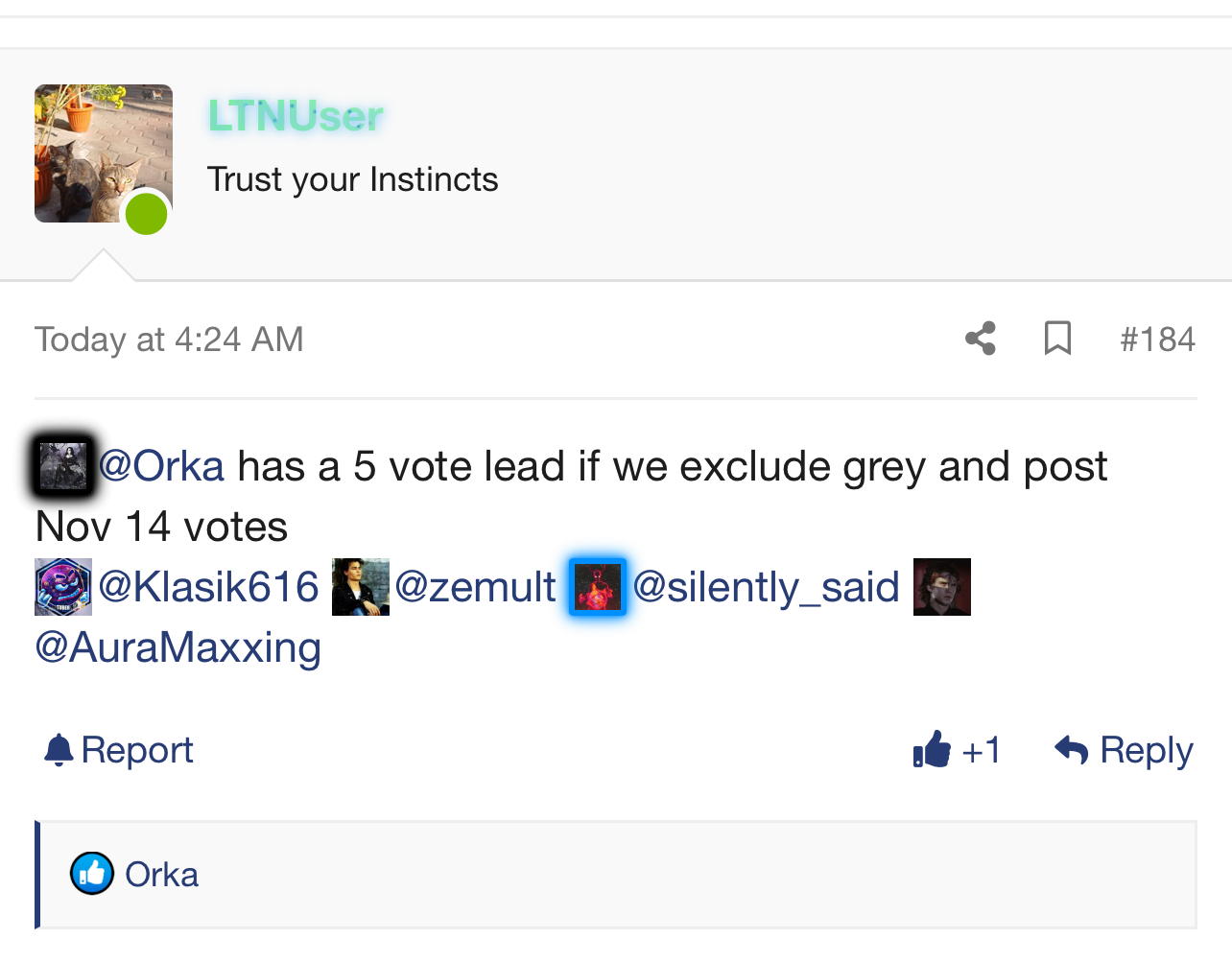
Task: Click the thumbs-up like icon
Action: (x=932, y=750)
